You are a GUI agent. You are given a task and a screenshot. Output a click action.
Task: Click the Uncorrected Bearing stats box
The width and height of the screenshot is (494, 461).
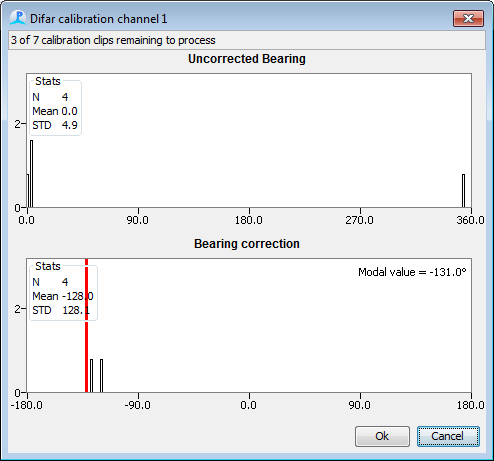coord(55,107)
